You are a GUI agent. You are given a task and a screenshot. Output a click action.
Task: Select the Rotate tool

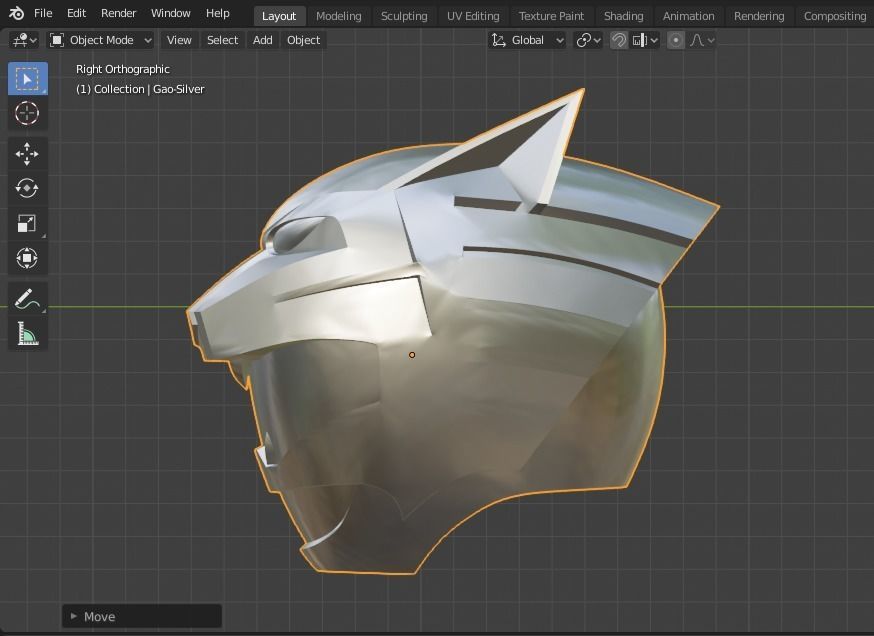(x=27, y=188)
